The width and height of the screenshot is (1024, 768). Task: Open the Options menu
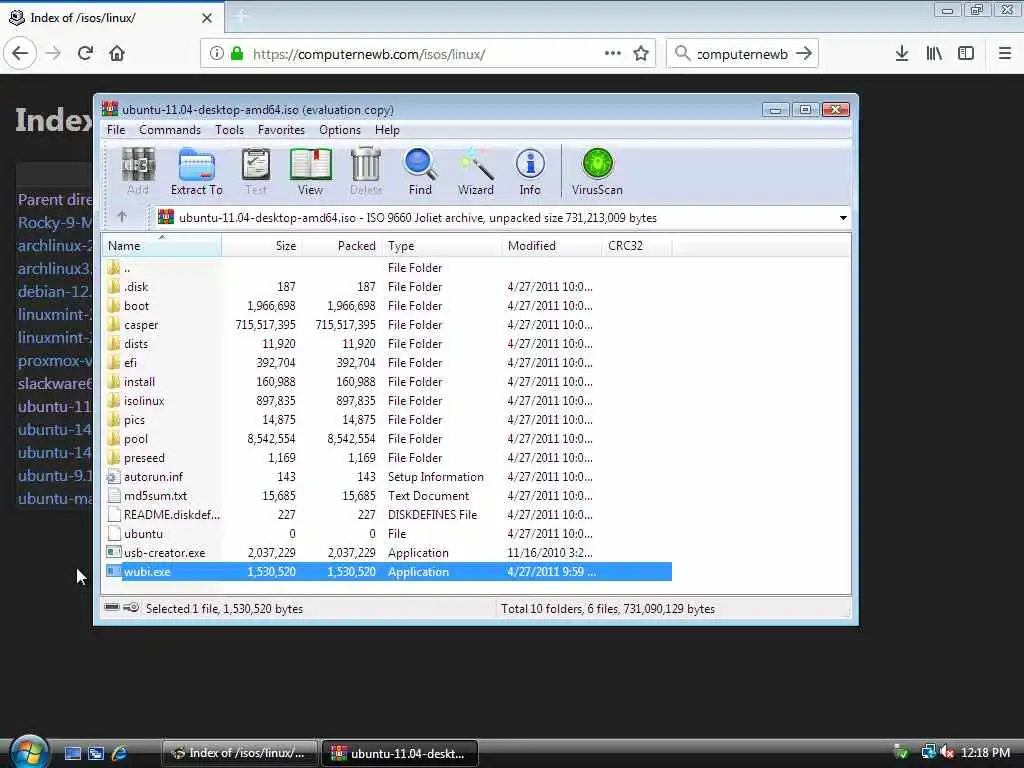pos(340,130)
